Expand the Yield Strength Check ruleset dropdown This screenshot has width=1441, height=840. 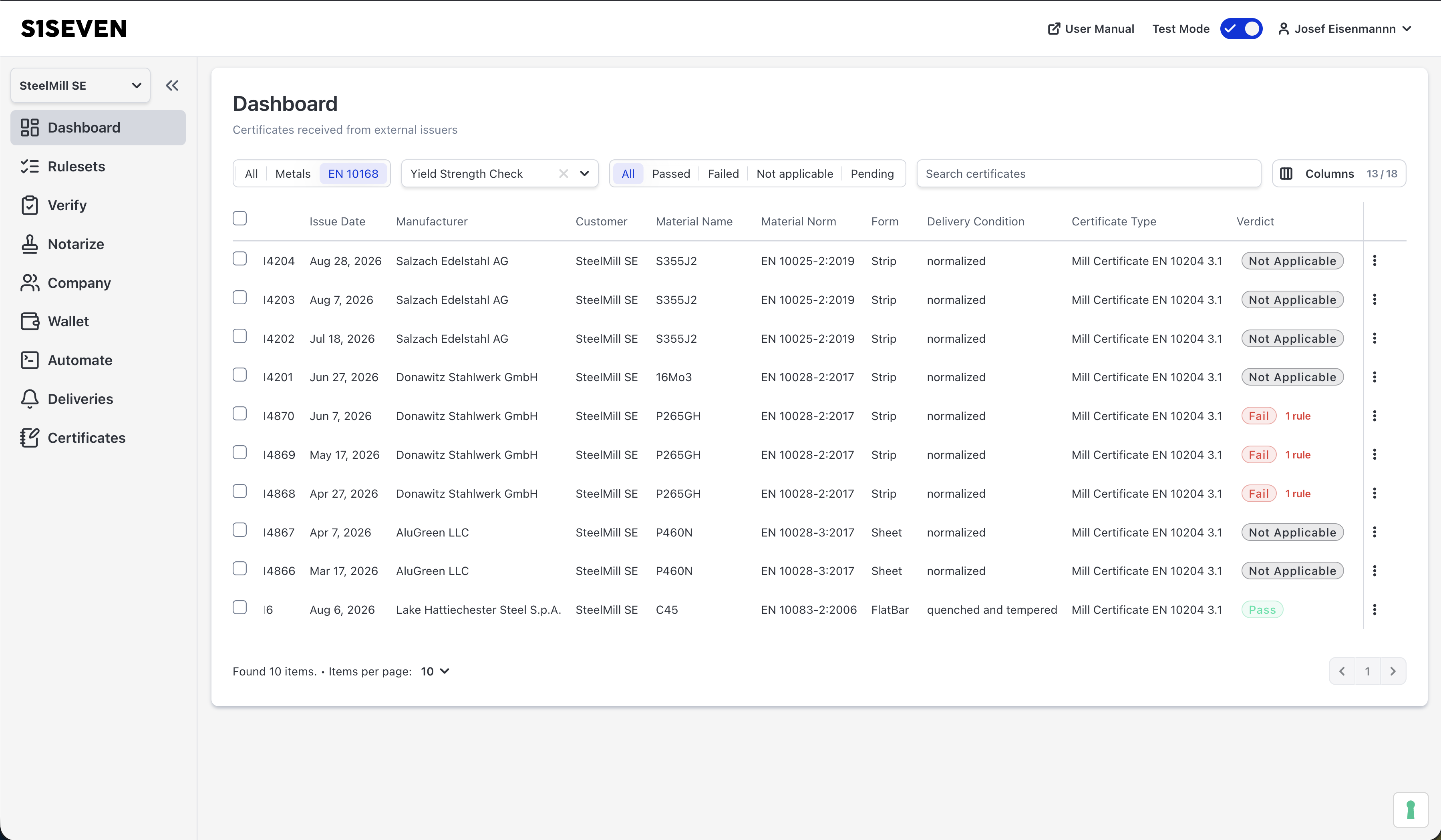coord(584,174)
